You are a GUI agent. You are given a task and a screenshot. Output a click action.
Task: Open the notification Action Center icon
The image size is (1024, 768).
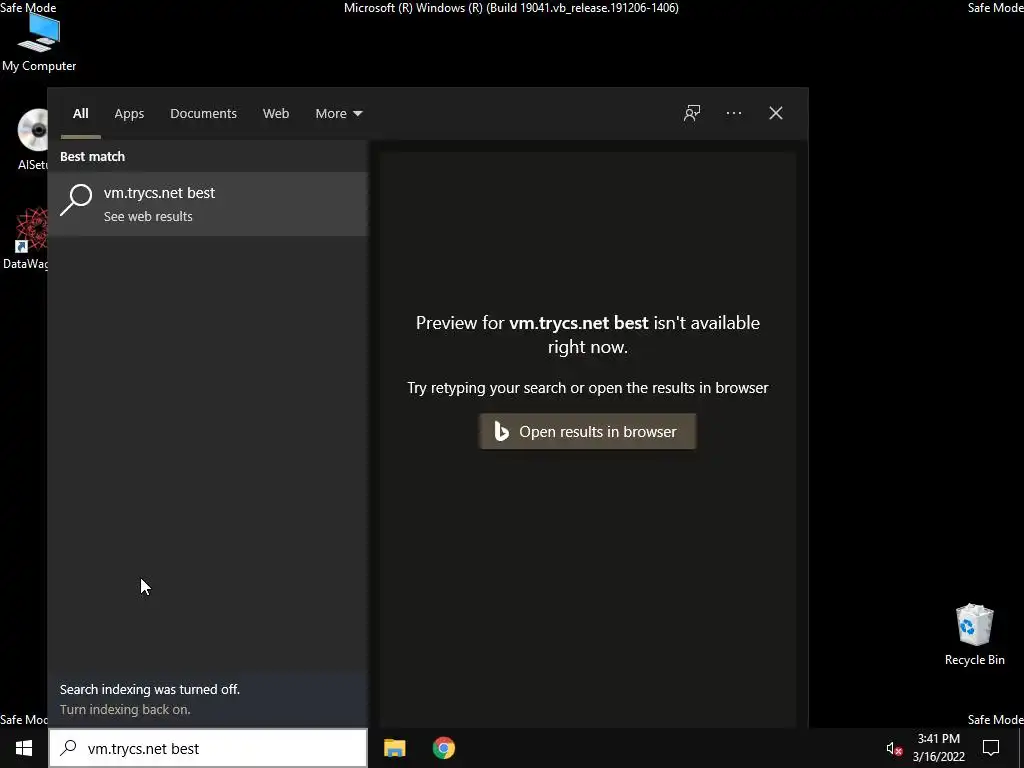coord(991,748)
